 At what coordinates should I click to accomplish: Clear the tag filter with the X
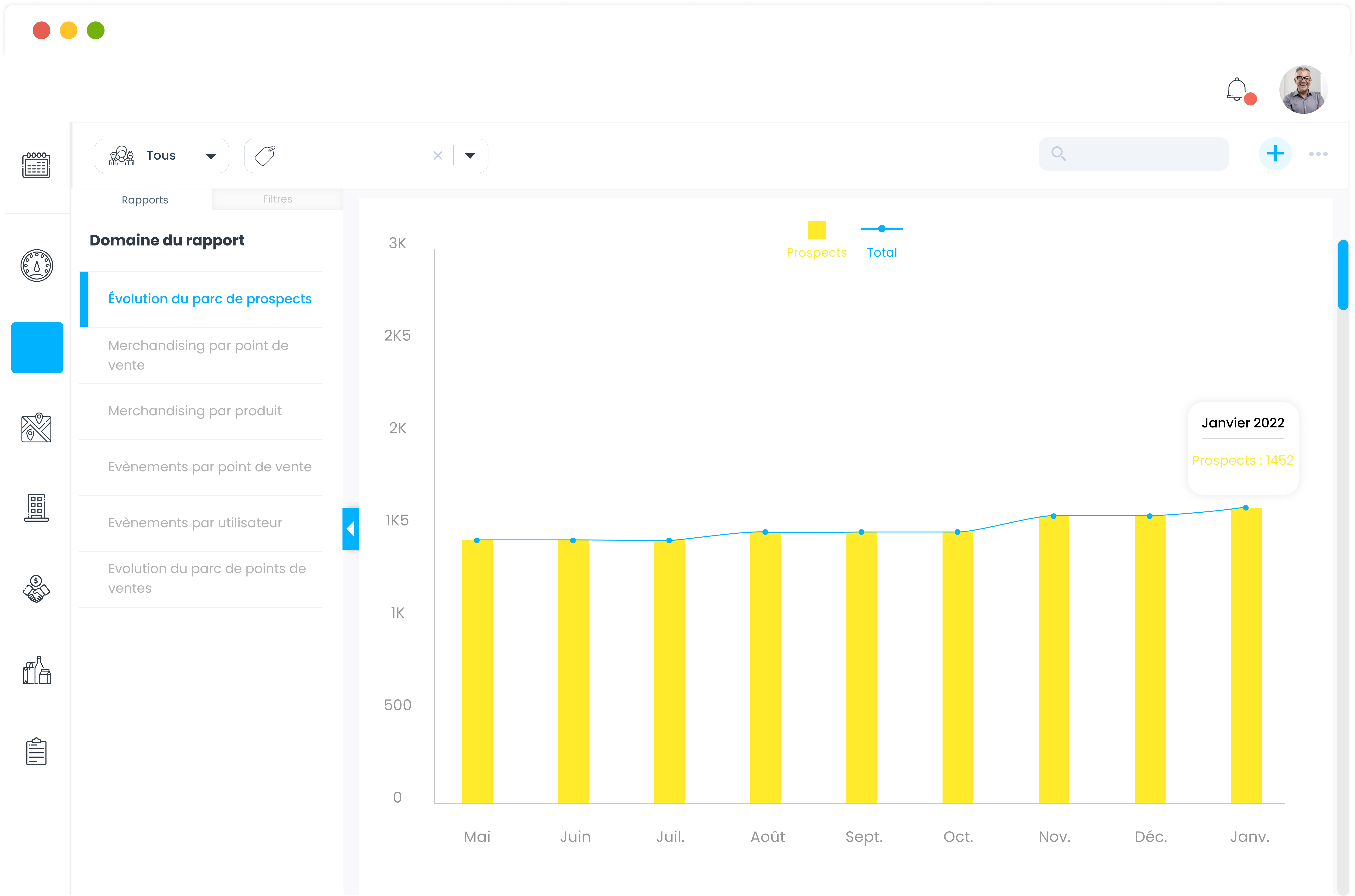pos(438,155)
